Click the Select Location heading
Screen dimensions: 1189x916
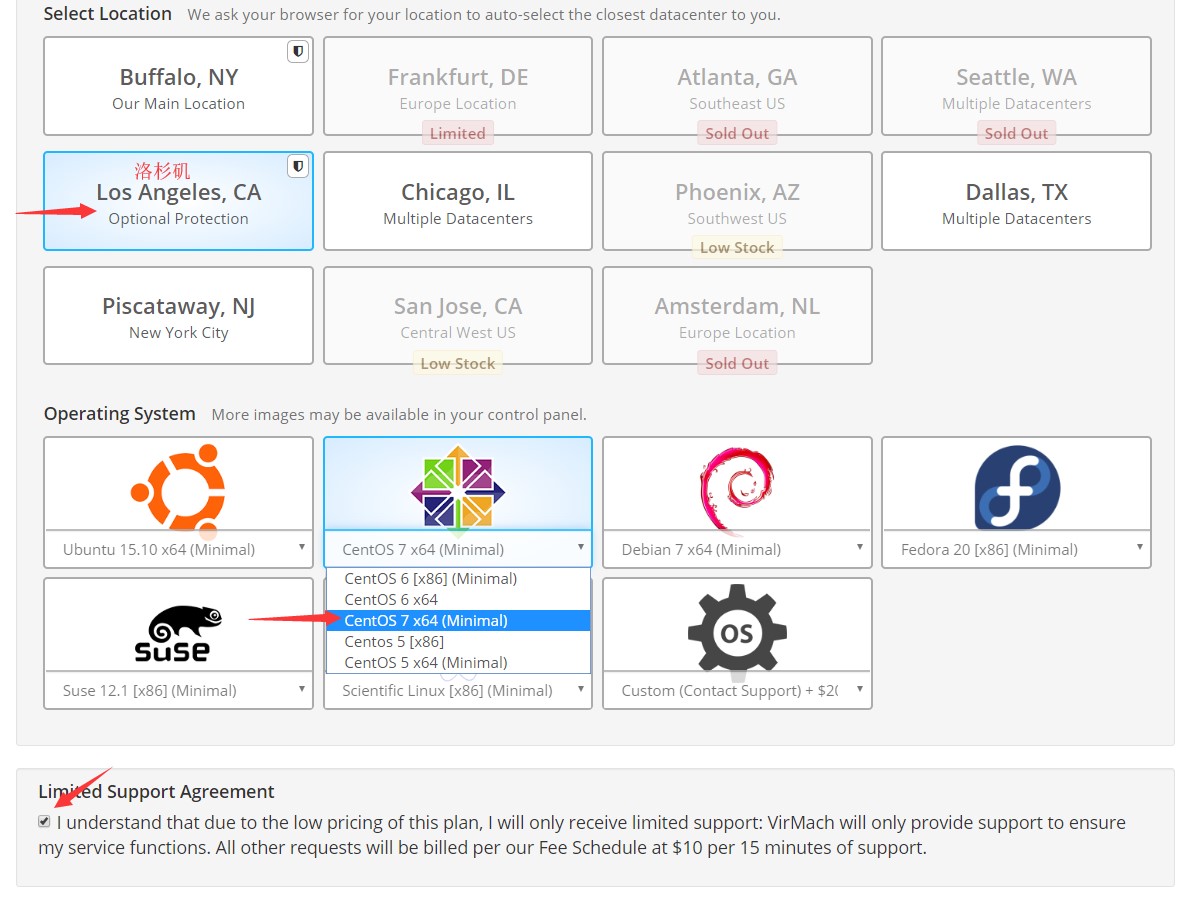click(108, 14)
